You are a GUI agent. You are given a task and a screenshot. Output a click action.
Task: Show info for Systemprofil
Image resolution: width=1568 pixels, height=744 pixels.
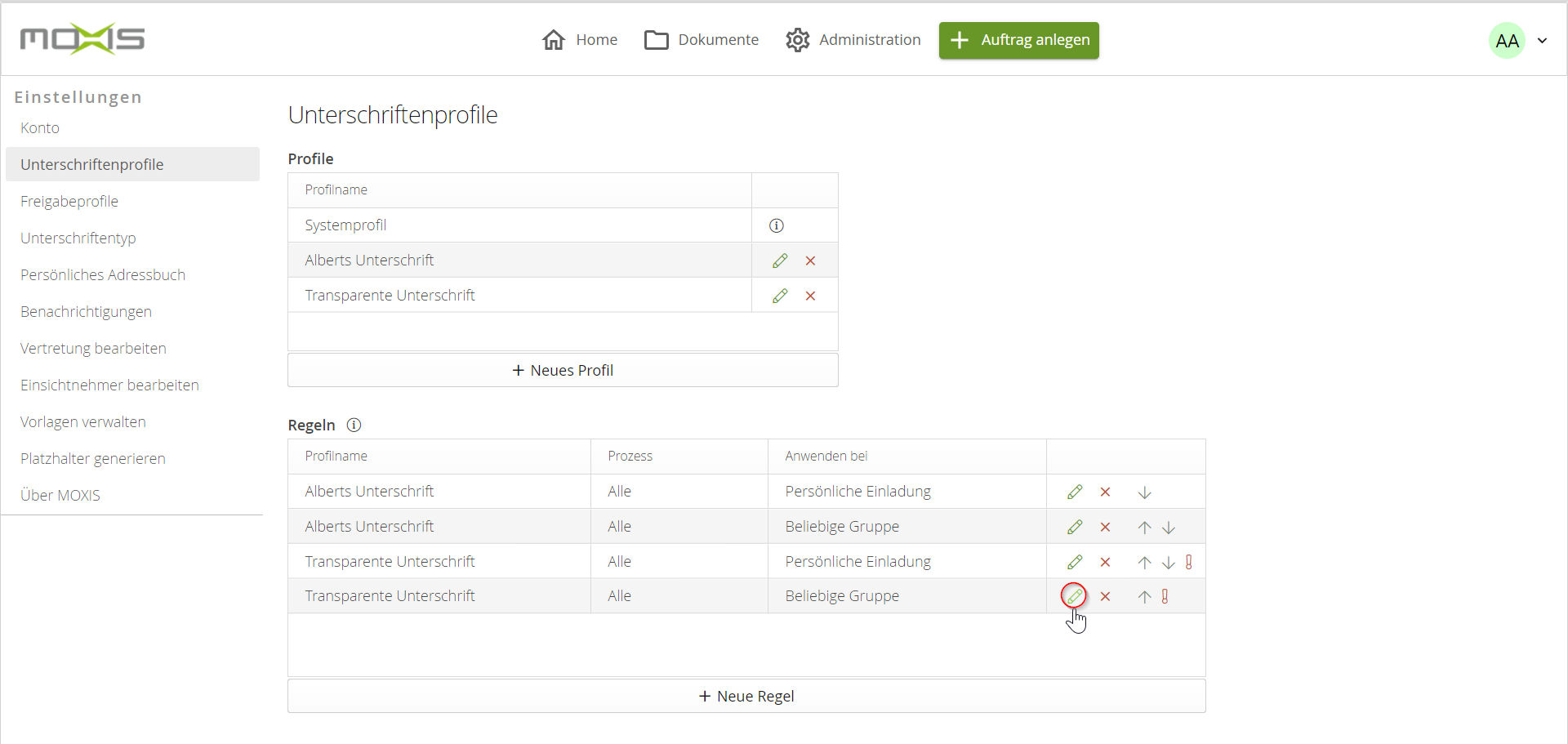pyautogui.click(x=776, y=225)
